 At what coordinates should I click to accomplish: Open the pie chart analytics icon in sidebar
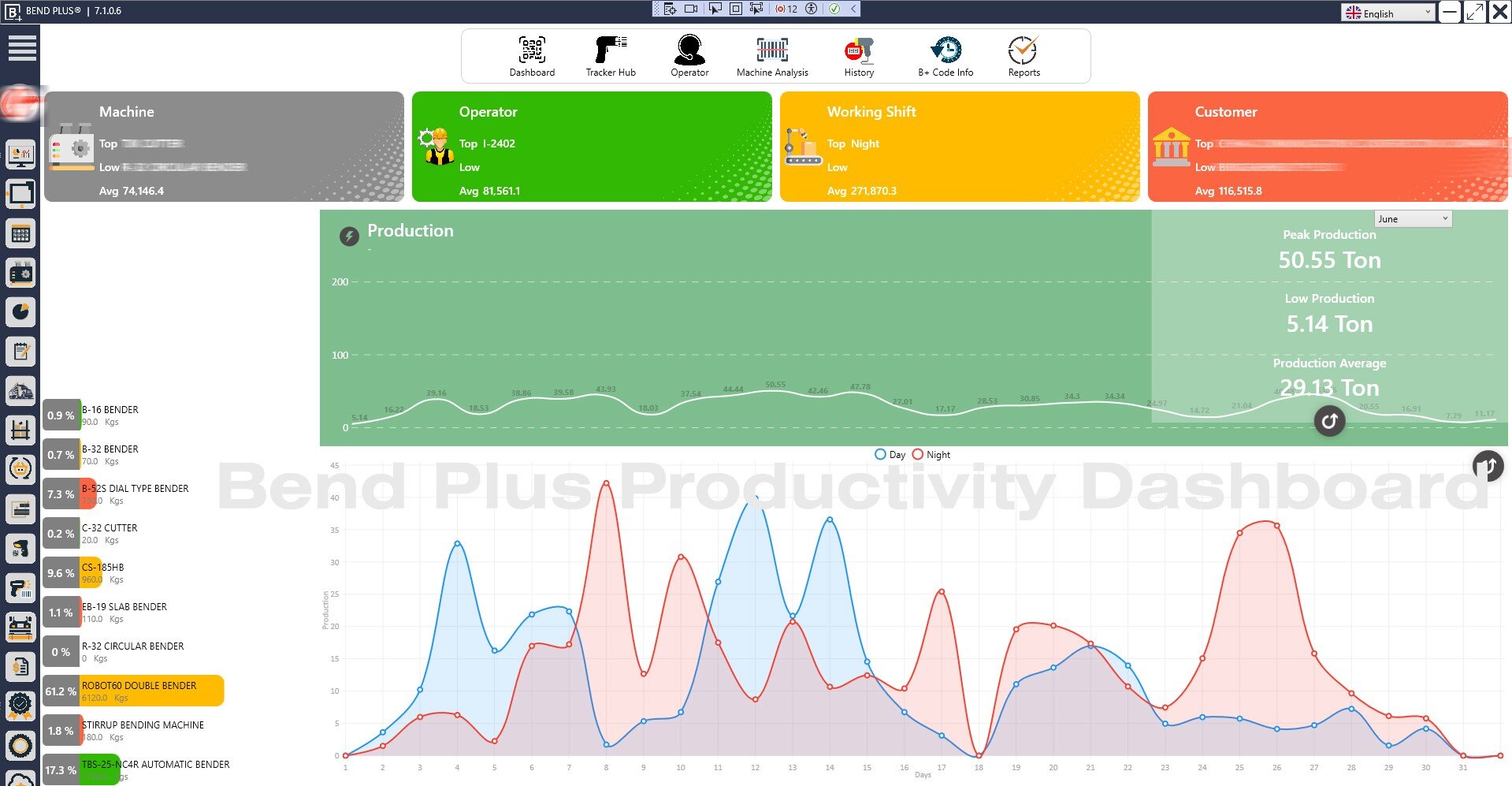(21, 312)
